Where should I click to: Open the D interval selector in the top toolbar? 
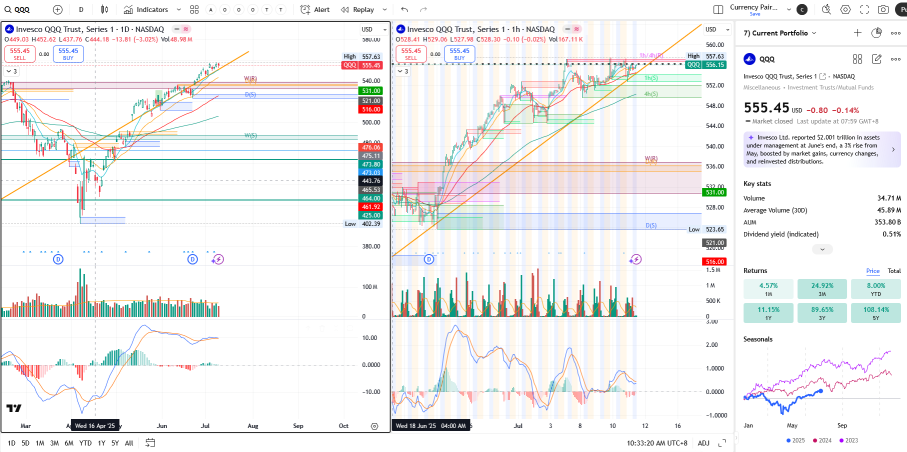pos(81,10)
